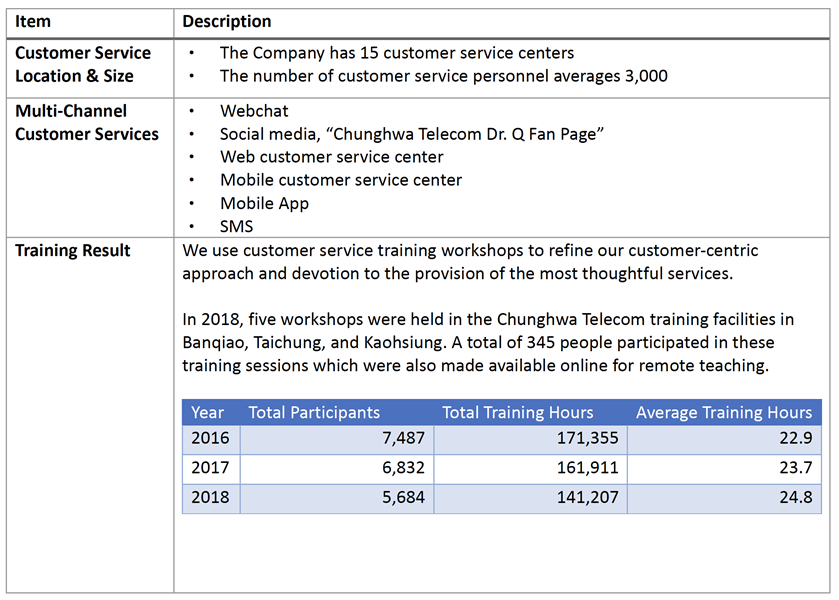Image resolution: width=839 pixels, height=600 pixels.
Task: Click the 'Average Training Hours' table header
Action: pyautogui.click(x=724, y=412)
